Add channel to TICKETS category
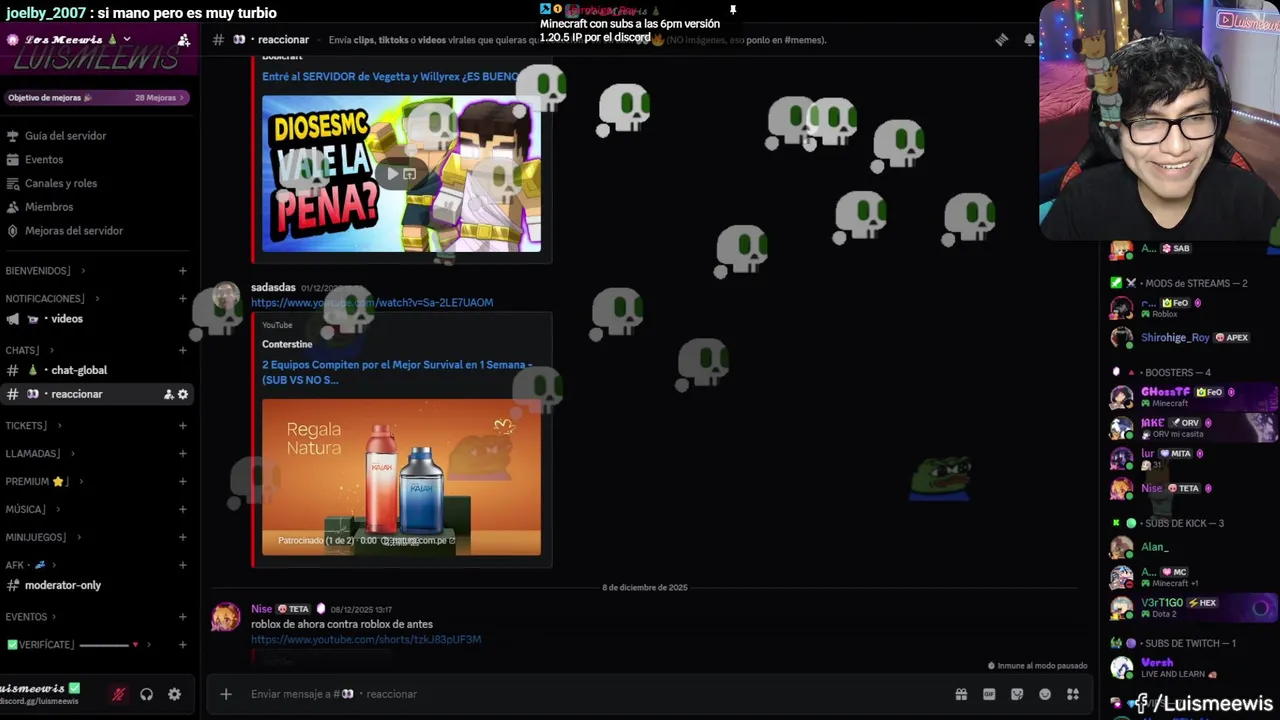 pos(183,426)
